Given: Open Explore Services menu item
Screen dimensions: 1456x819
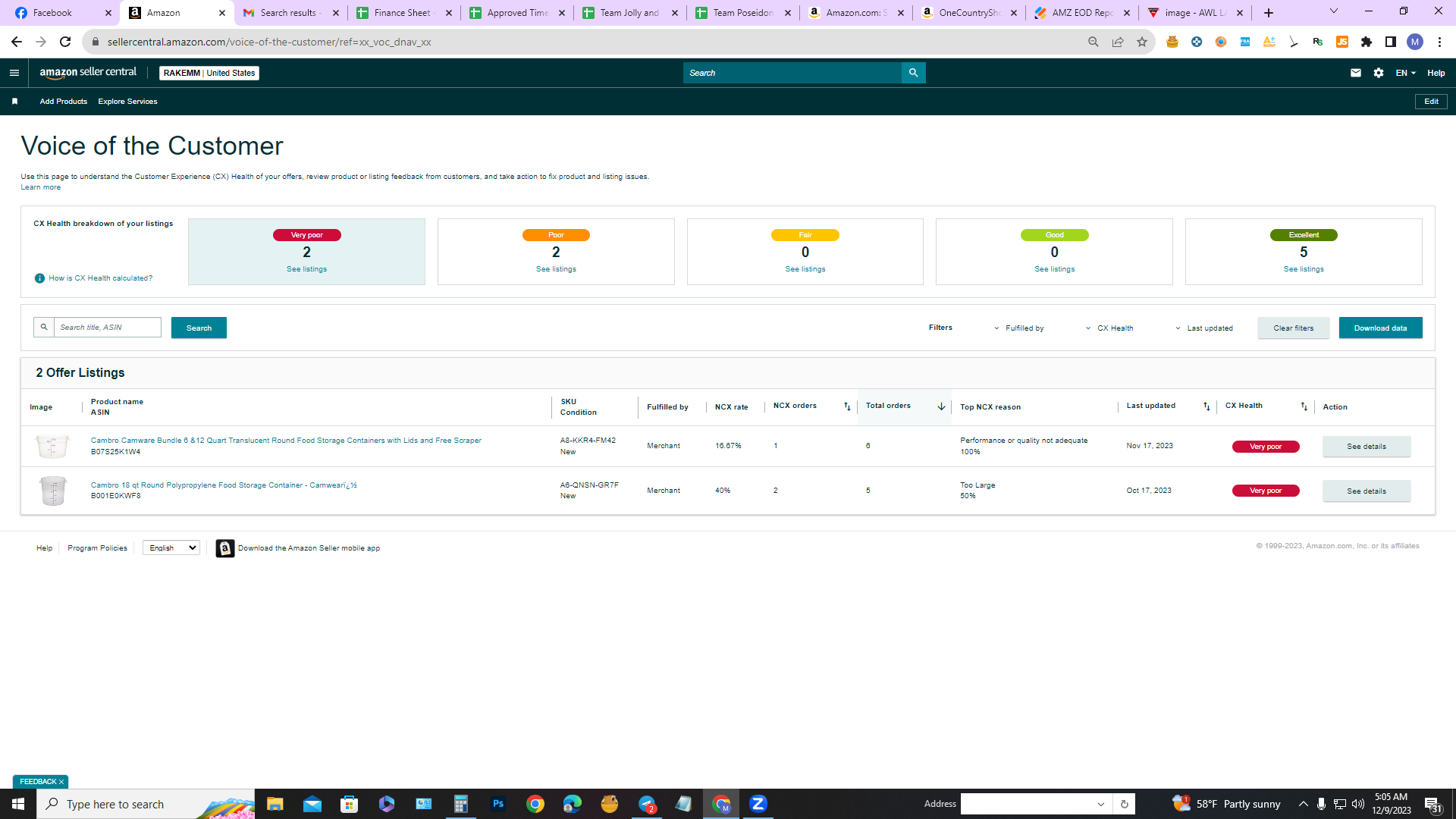Looking at the screenshot, I should 127,101.
